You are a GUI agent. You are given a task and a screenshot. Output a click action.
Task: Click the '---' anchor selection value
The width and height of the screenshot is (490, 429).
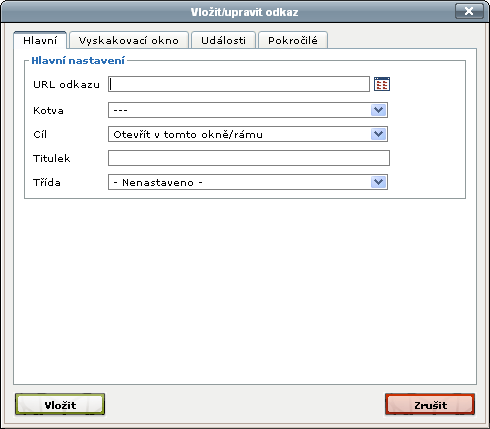point(120,110)
